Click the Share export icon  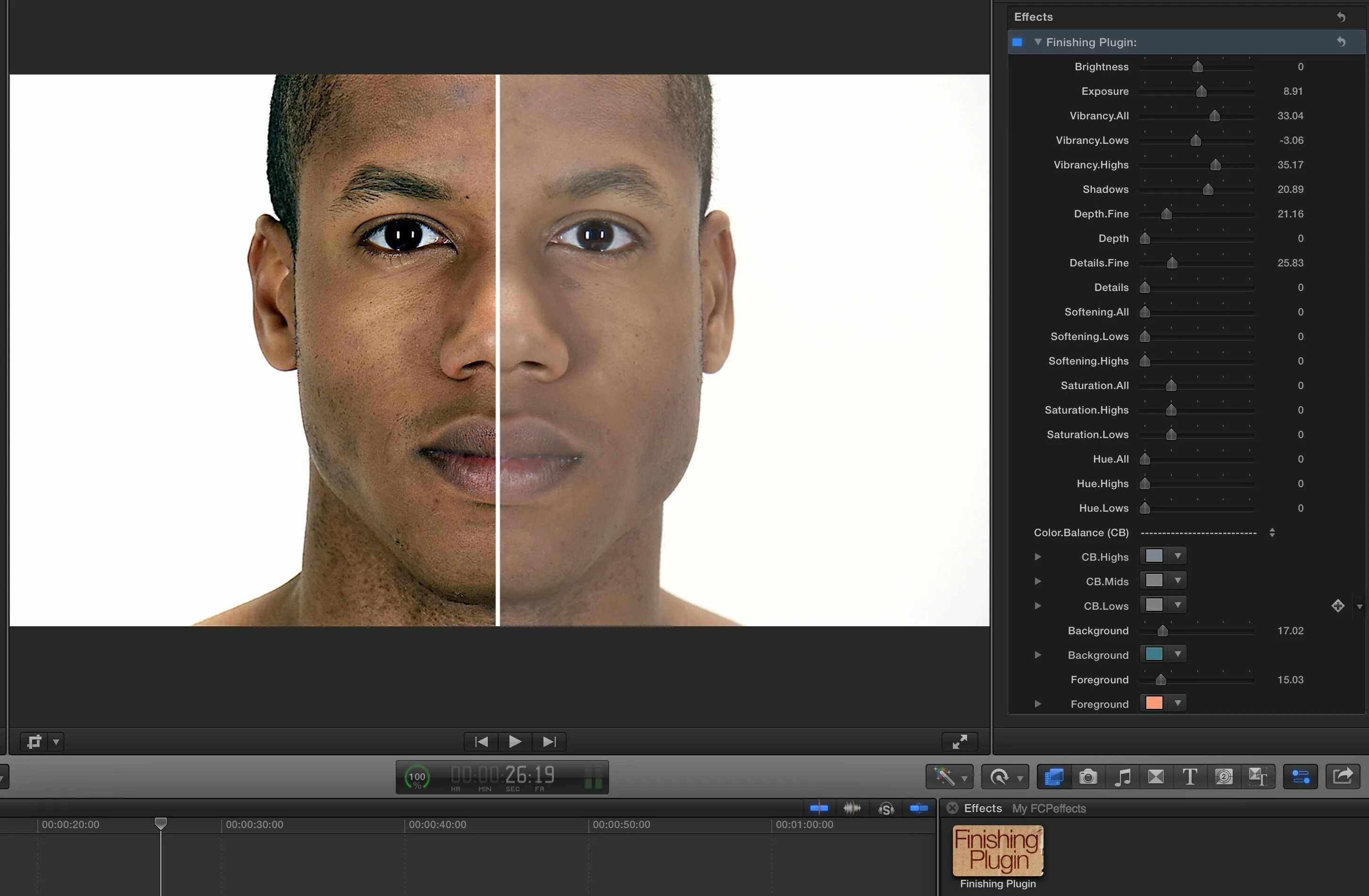1343,777
